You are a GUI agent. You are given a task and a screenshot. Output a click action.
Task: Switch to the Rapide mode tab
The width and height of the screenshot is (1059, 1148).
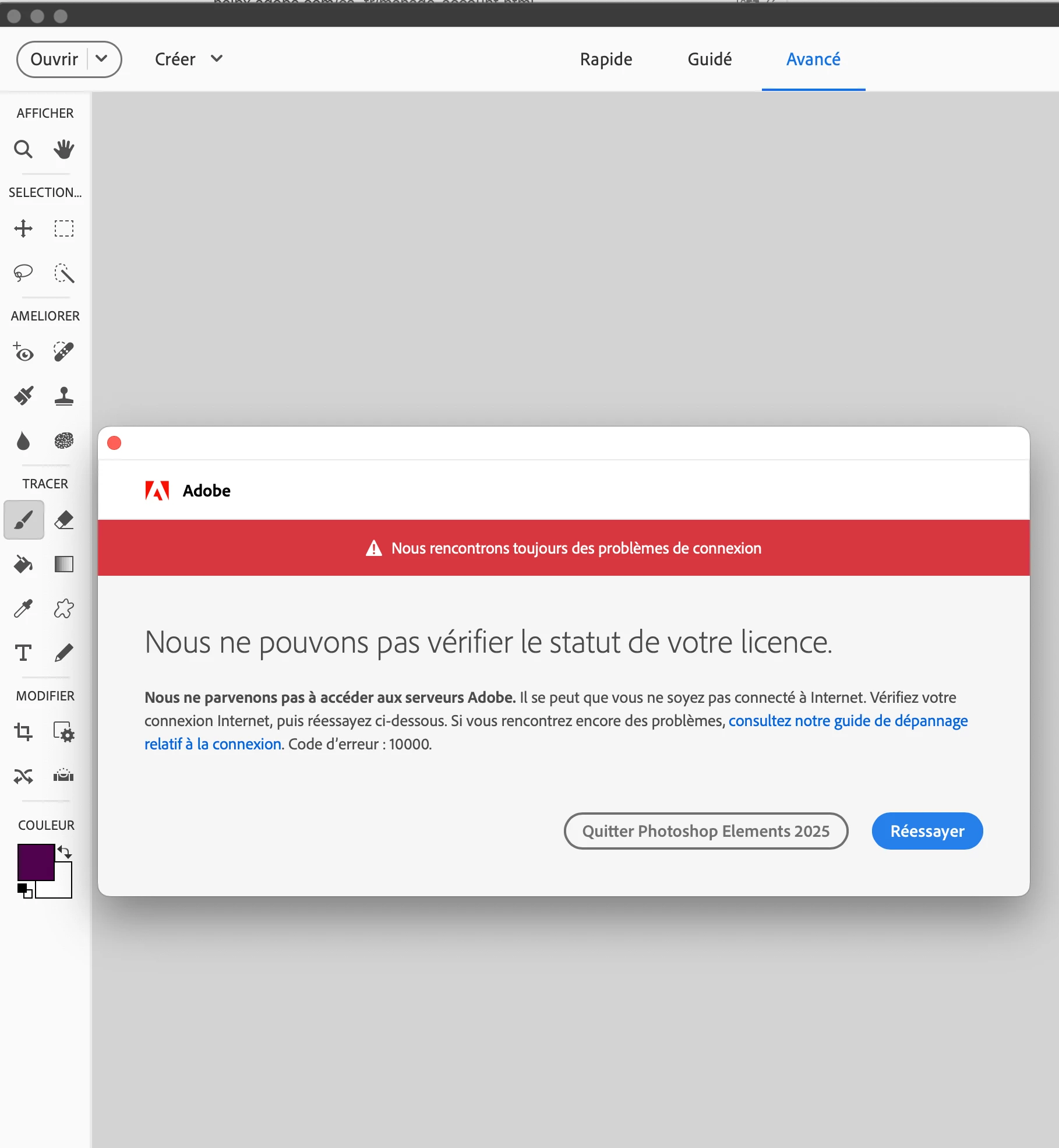[x=606, y=59]
